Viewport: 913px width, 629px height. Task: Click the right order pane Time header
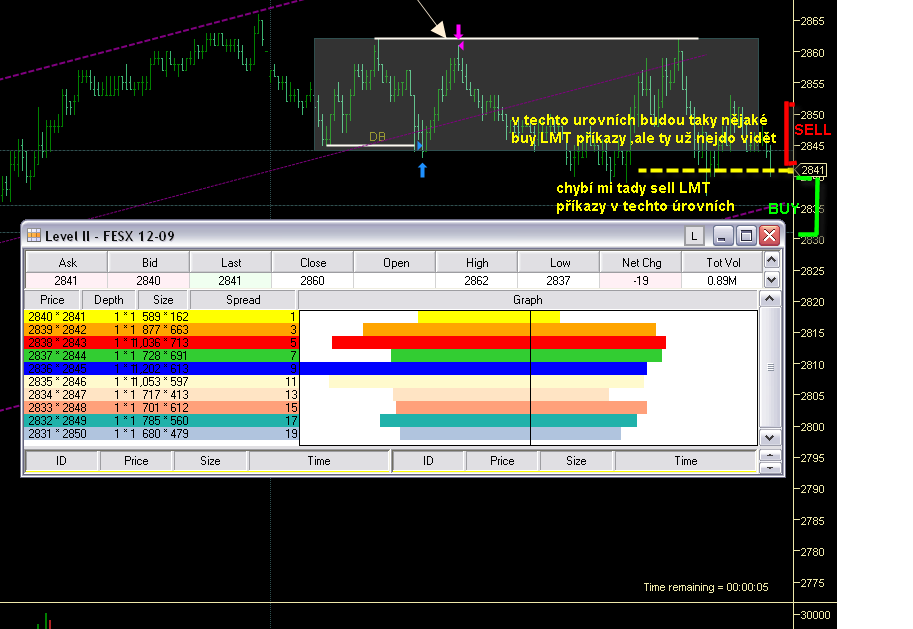pos(685,461)
